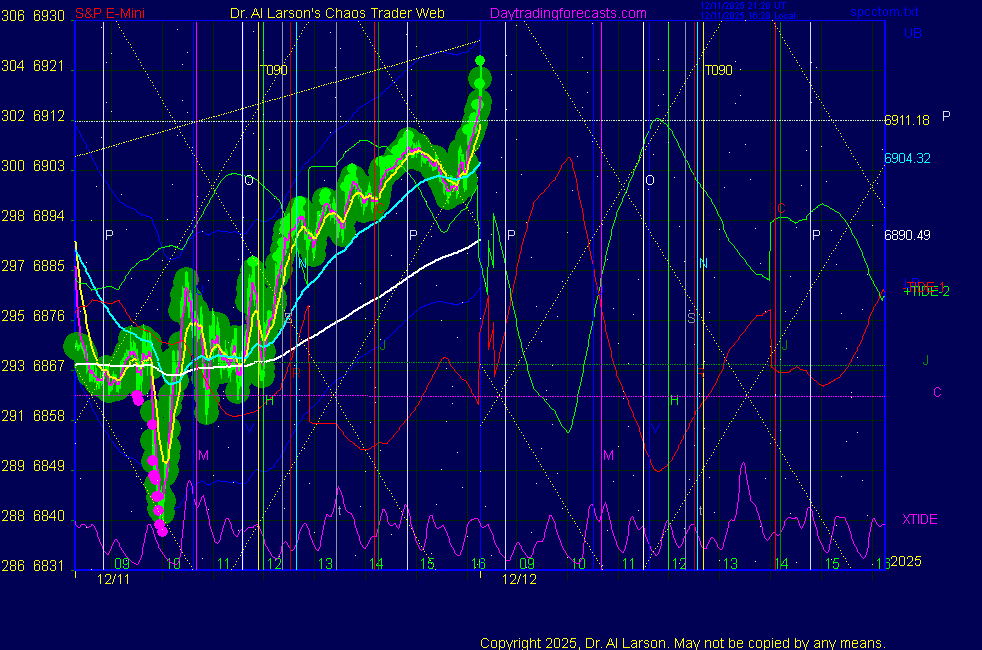Click the 2025 year label
Screen dimensions: 982x650
906,563
